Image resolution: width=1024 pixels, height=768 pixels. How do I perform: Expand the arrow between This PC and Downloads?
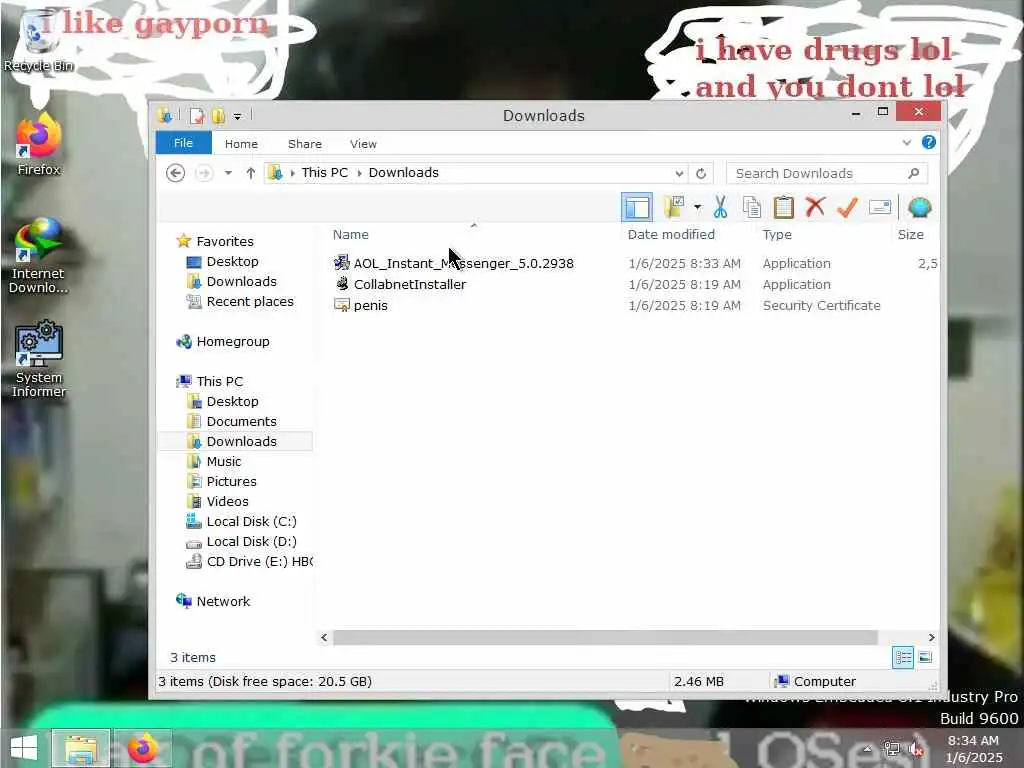click(x=359, y=173)
